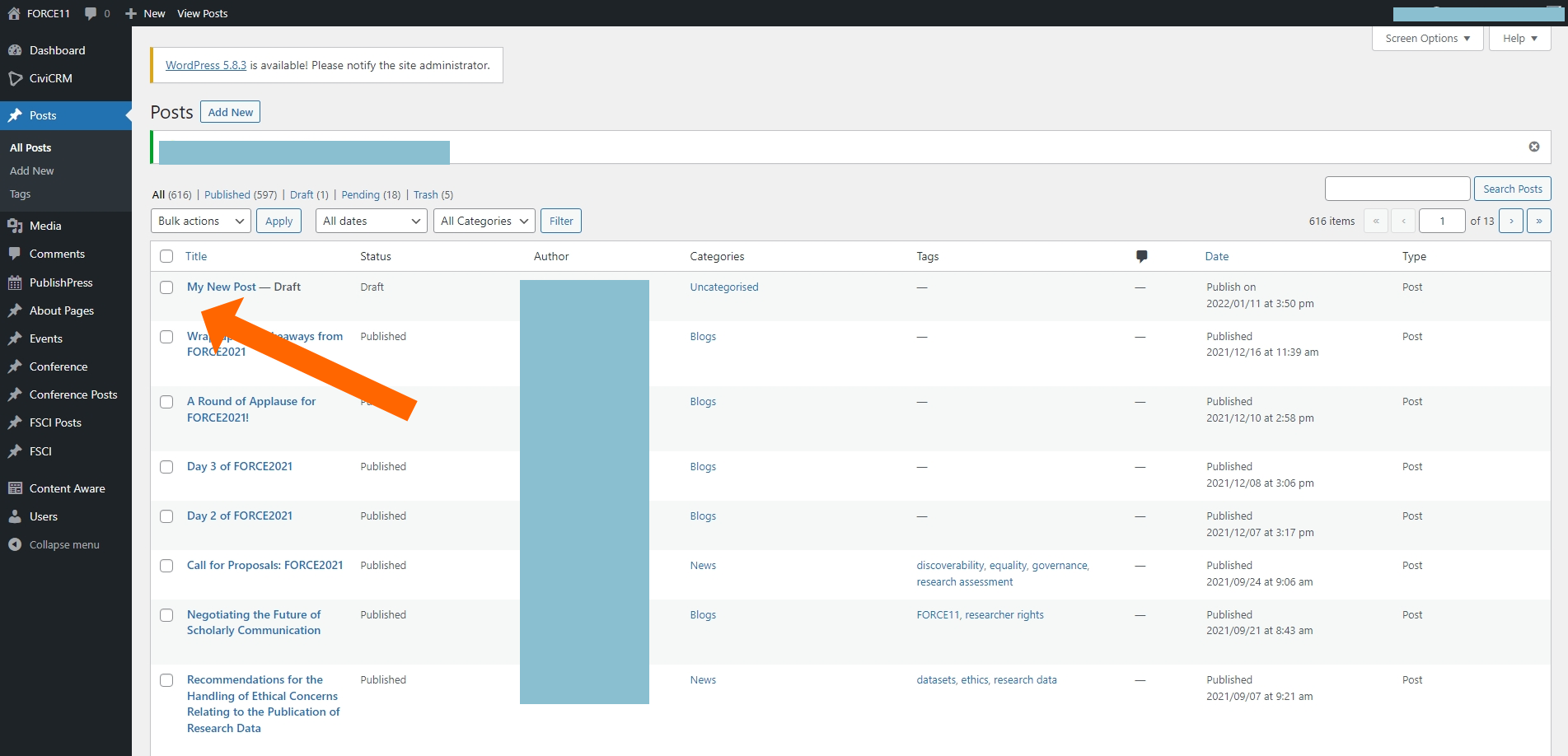
Task: Open CiviCRM sidebar icon
Action: [x=15, y=78]
